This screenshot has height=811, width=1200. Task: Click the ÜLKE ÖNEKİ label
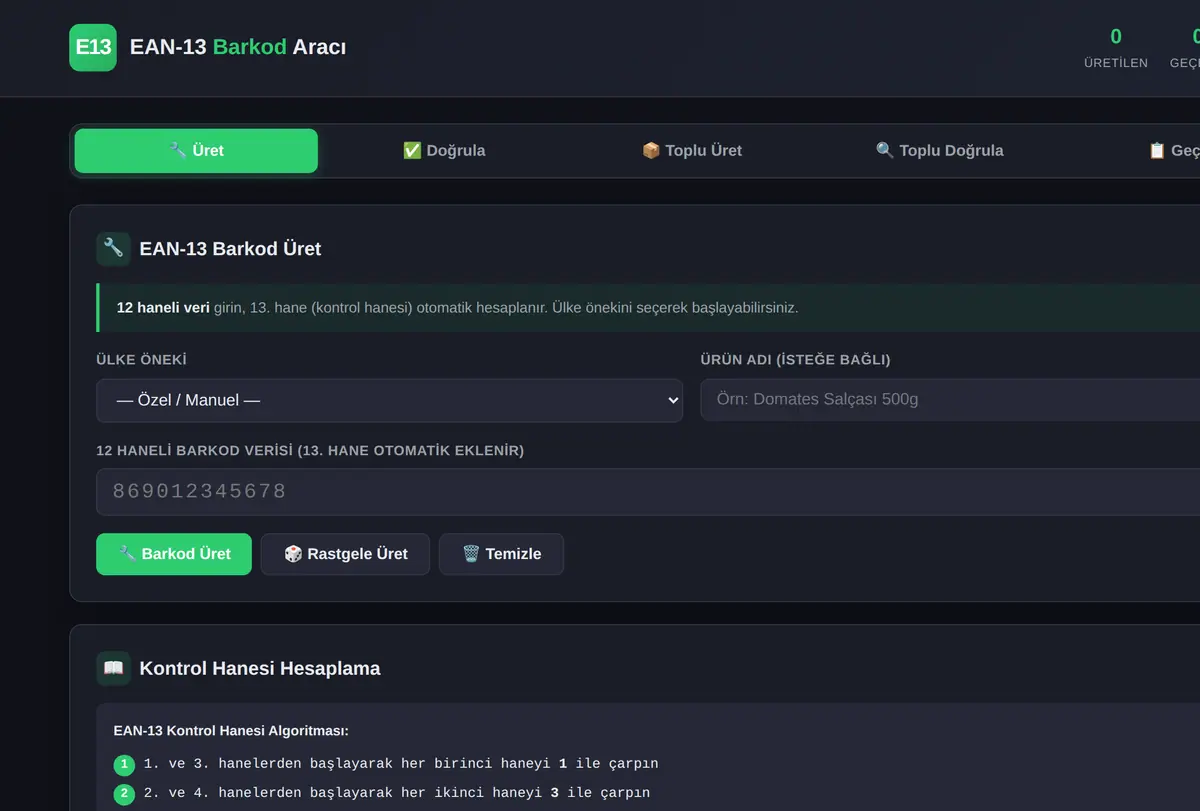tap(141, 360)
